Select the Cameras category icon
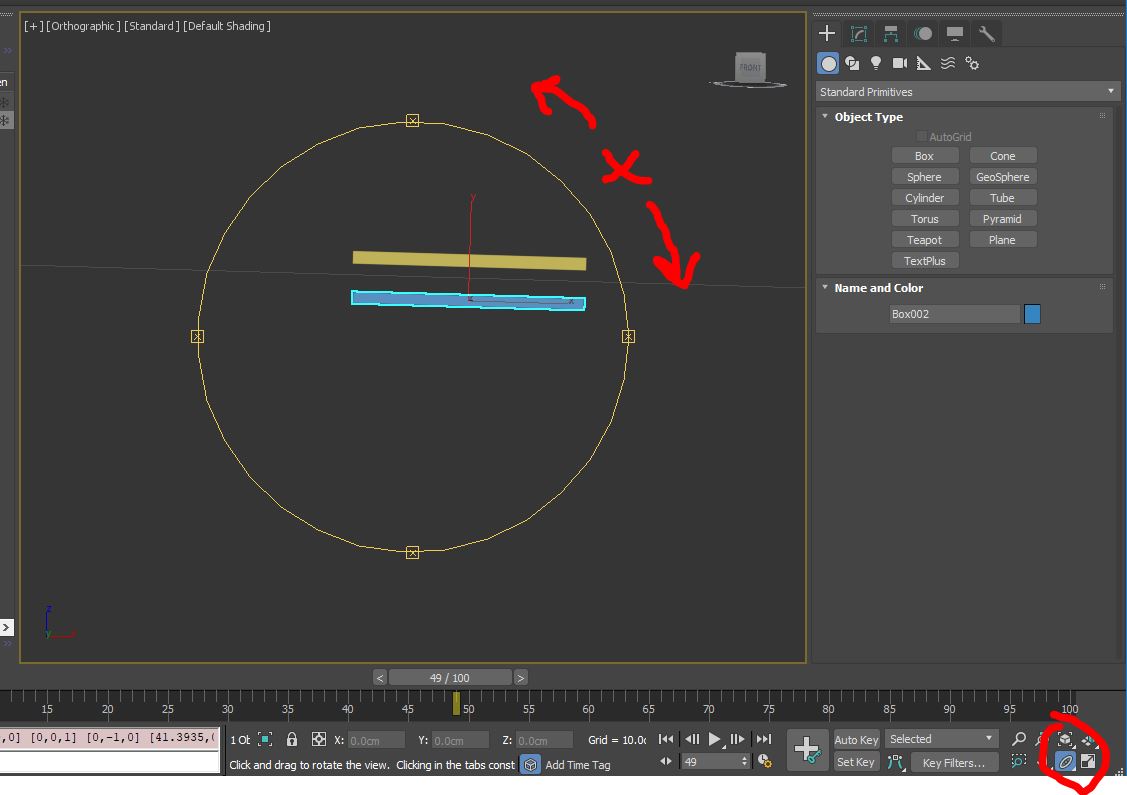The image size is (1127, 795). point(900,63)
